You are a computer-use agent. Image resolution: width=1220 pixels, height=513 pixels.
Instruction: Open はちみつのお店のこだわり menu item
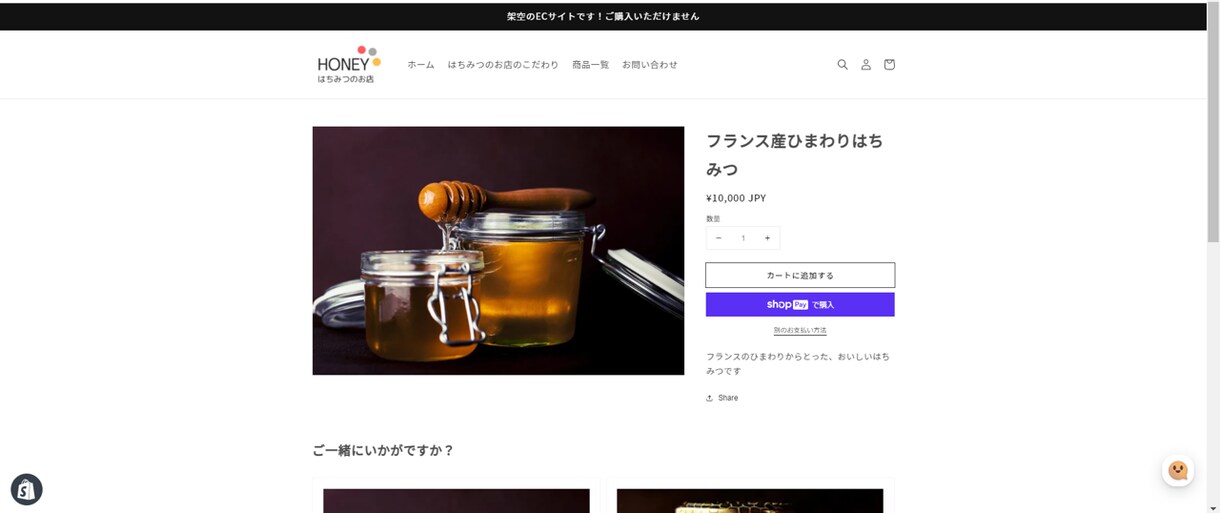pos(503,65)
